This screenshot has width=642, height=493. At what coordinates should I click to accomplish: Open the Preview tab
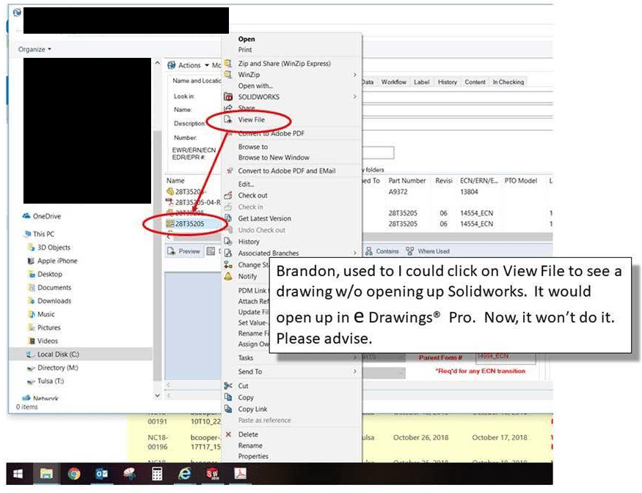click(183, 251)
